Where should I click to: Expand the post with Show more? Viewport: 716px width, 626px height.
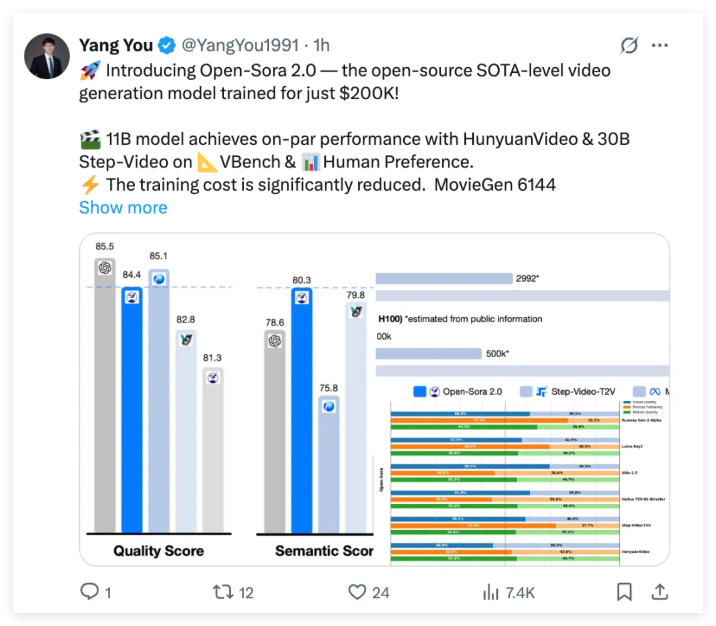(x=123, y=207)
